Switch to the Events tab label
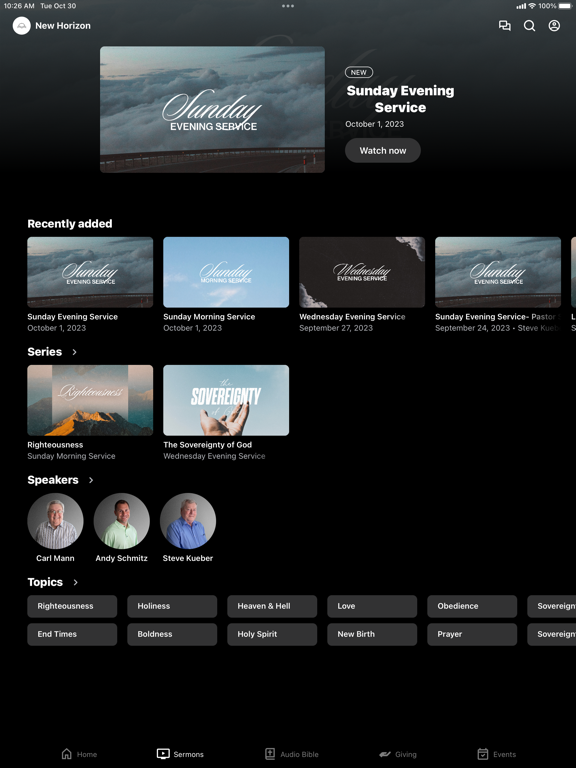Viewport: 576px width, 768px height. click(x=504, y=754)
